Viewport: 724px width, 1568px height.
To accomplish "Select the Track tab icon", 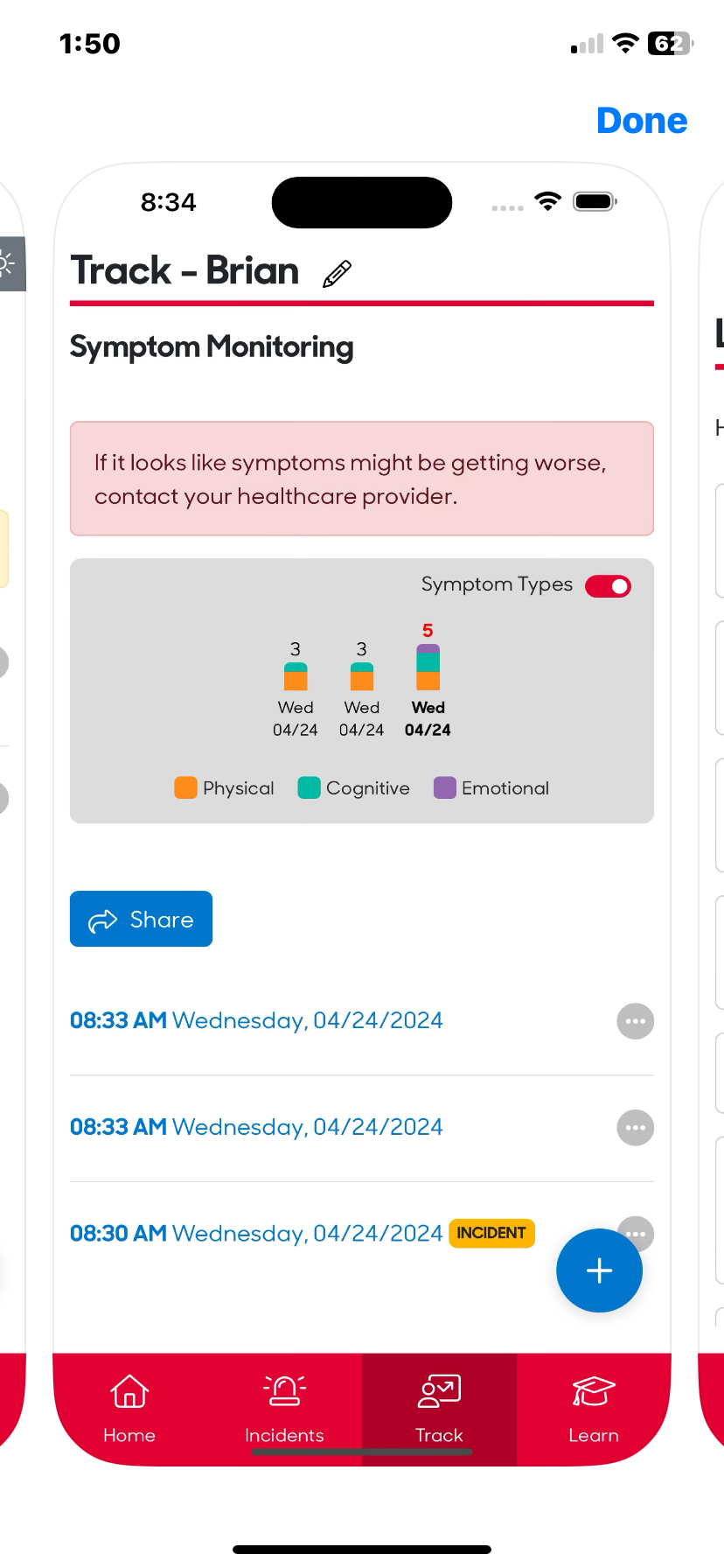I will click(438, 1389).
